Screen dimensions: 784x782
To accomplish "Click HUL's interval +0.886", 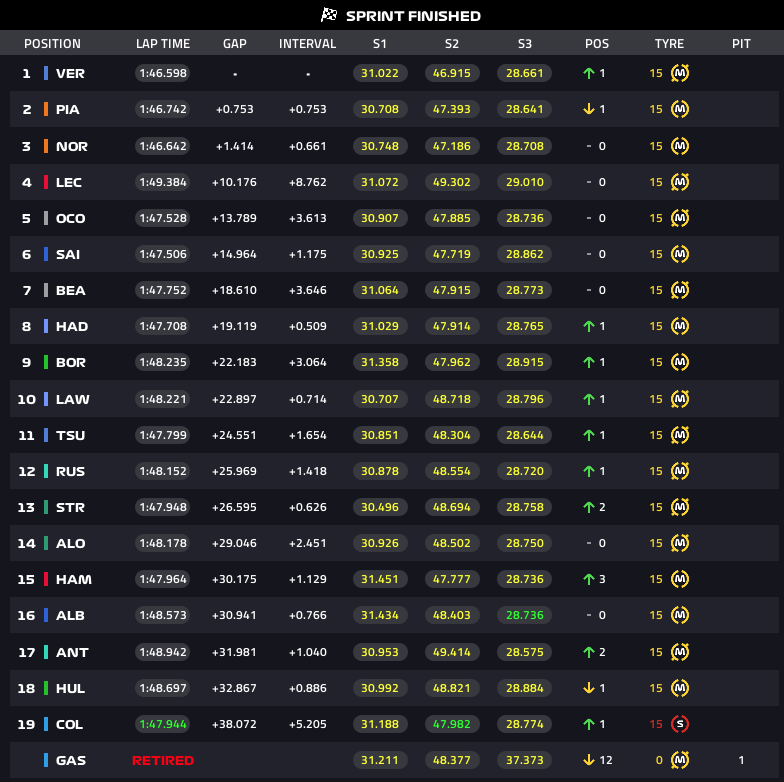I will pos(308,688).
